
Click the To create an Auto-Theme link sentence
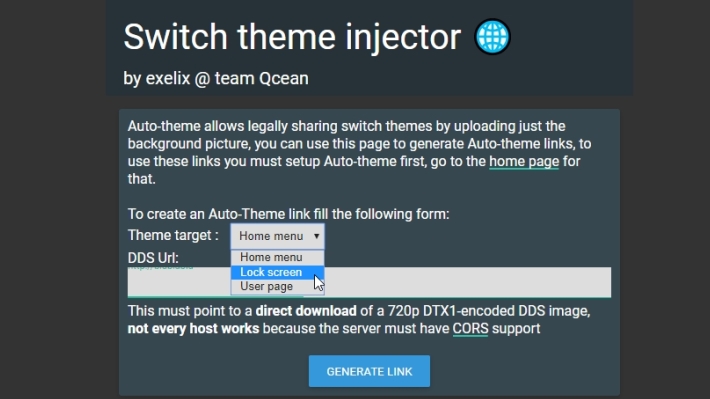[x=288, y=214]
